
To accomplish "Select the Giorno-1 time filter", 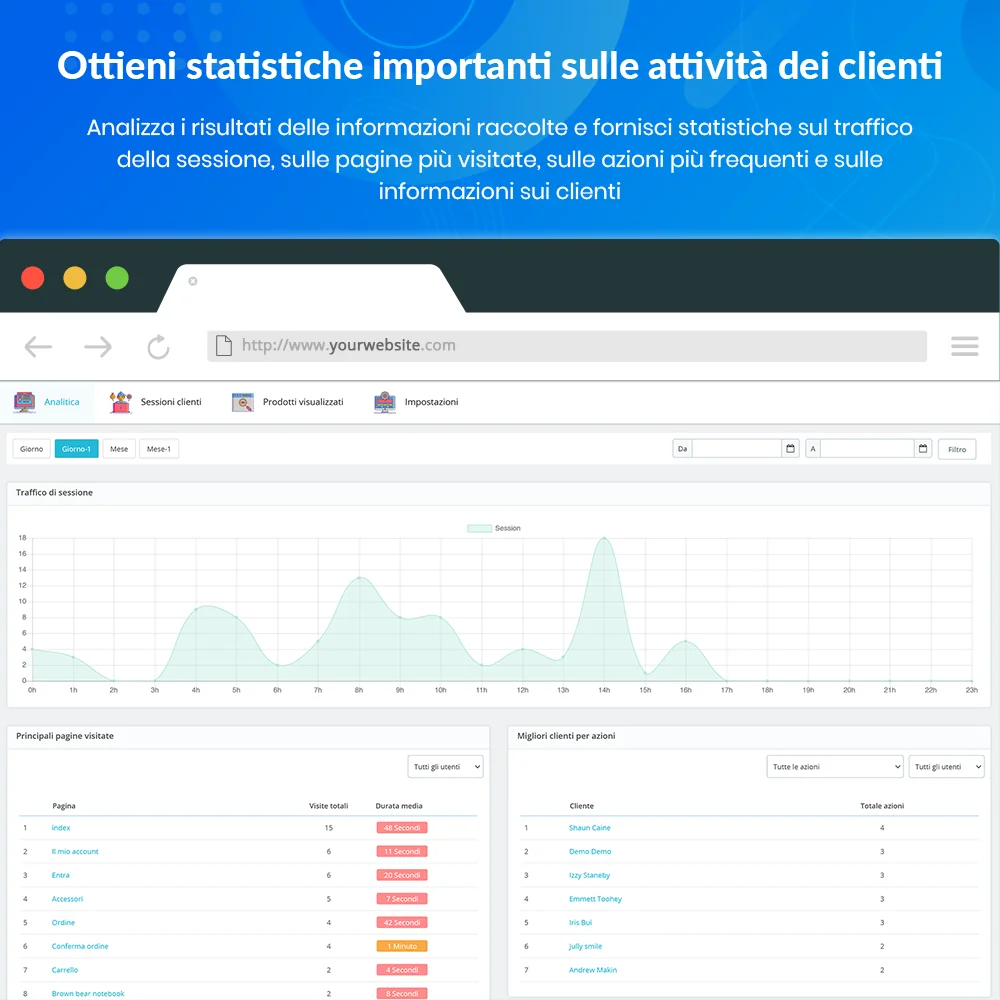I will click(76, 448).
